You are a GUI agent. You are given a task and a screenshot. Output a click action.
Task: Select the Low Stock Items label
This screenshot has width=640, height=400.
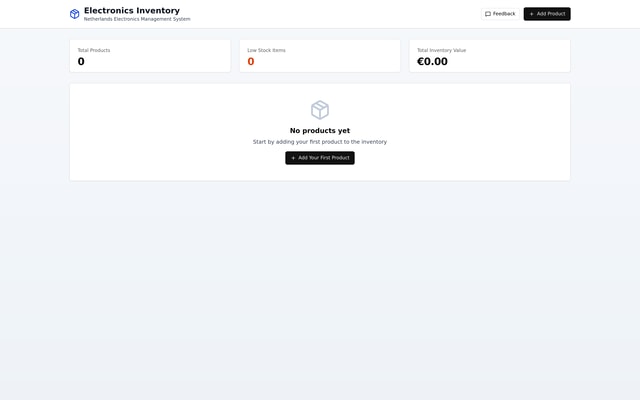coord(266,50)
